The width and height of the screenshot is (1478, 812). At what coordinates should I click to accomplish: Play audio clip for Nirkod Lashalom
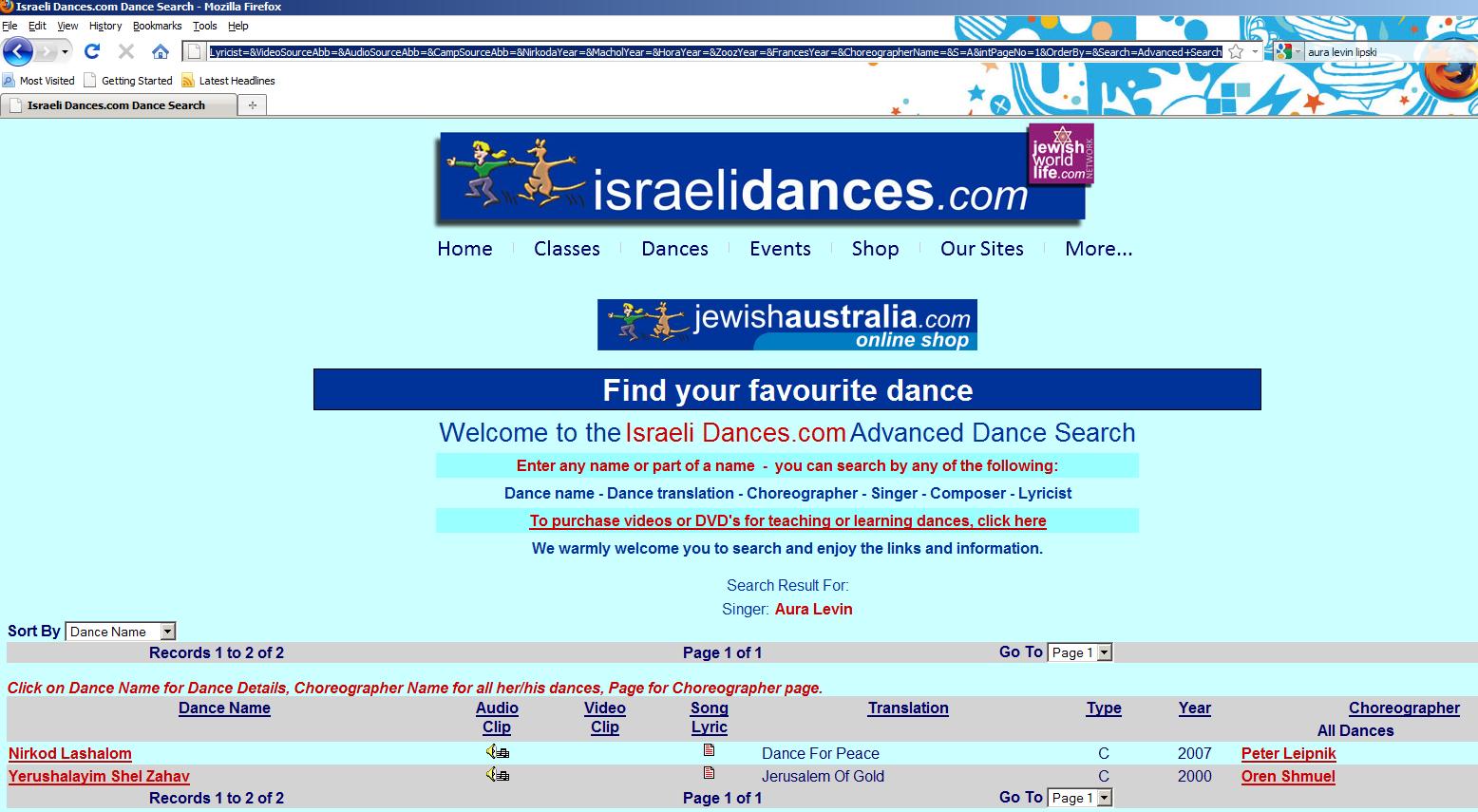pos(497,752)
